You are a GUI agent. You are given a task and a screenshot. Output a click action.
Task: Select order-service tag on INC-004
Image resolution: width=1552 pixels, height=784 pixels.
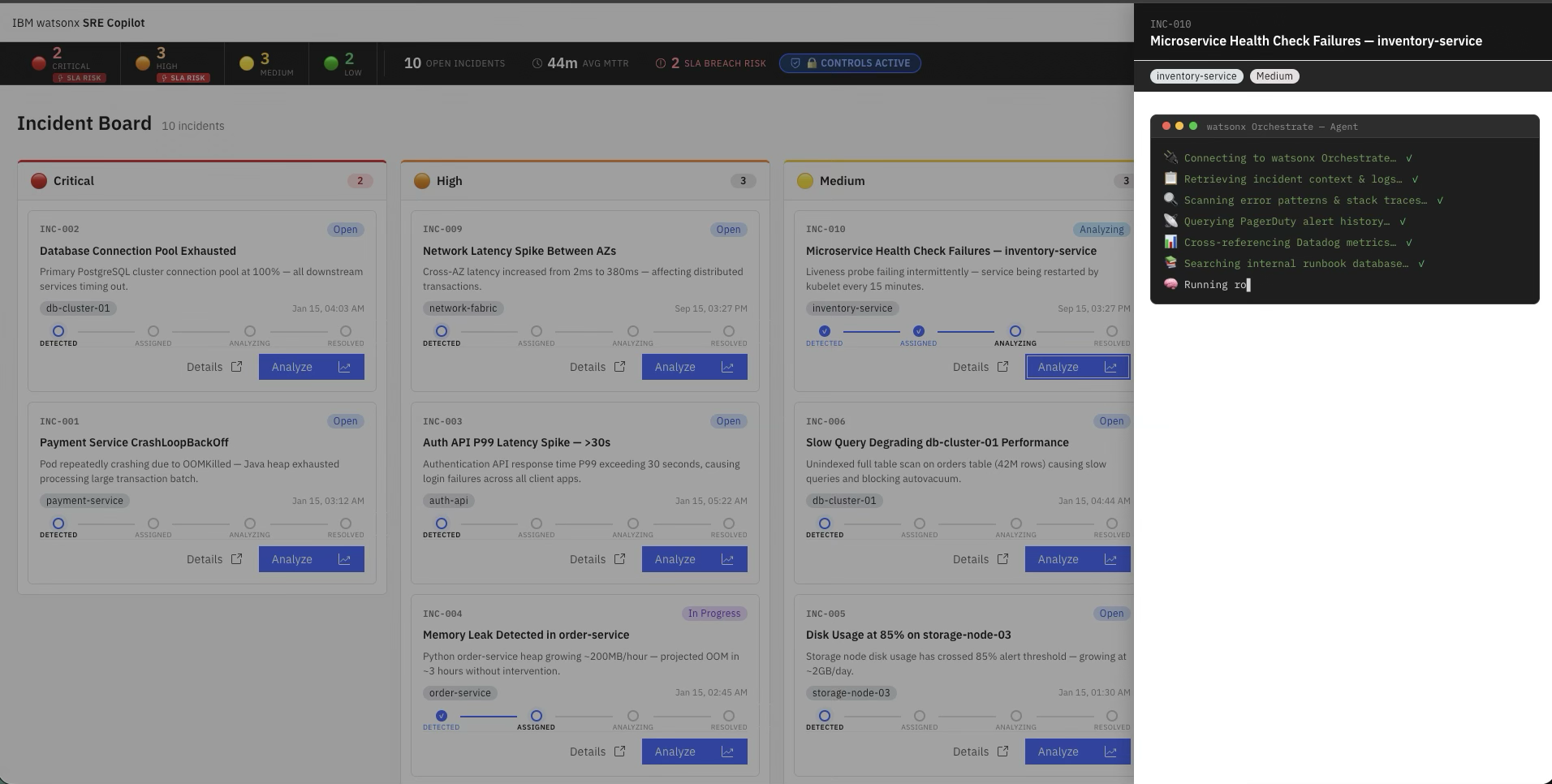coord(460,693)
